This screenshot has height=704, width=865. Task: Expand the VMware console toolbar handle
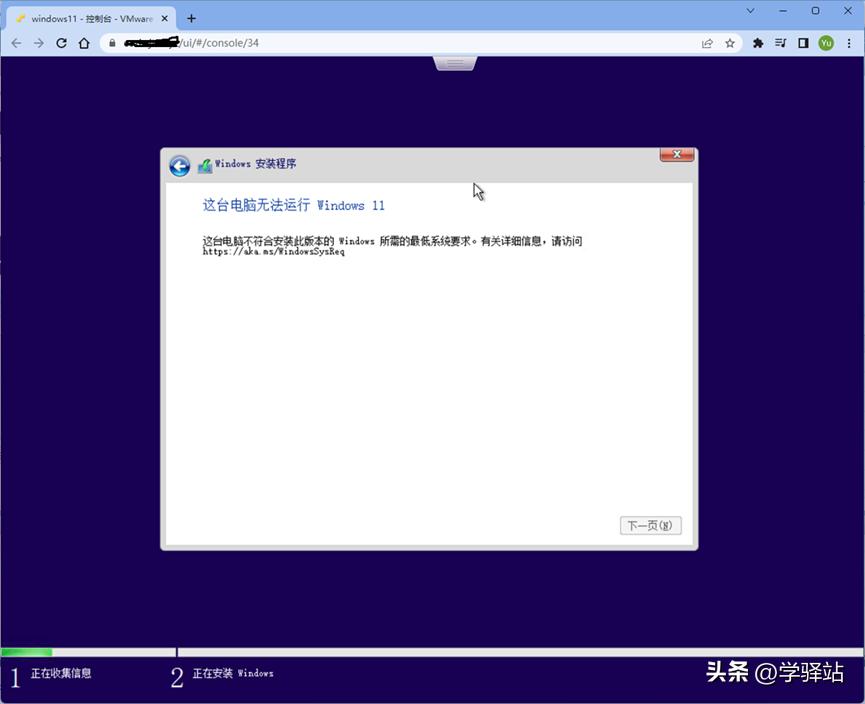[455, 62]
